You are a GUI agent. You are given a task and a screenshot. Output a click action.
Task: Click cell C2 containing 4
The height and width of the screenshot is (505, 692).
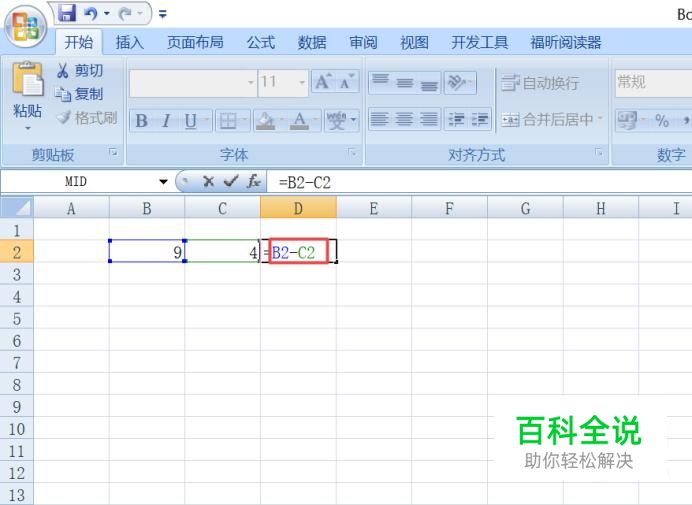point(222,251)
